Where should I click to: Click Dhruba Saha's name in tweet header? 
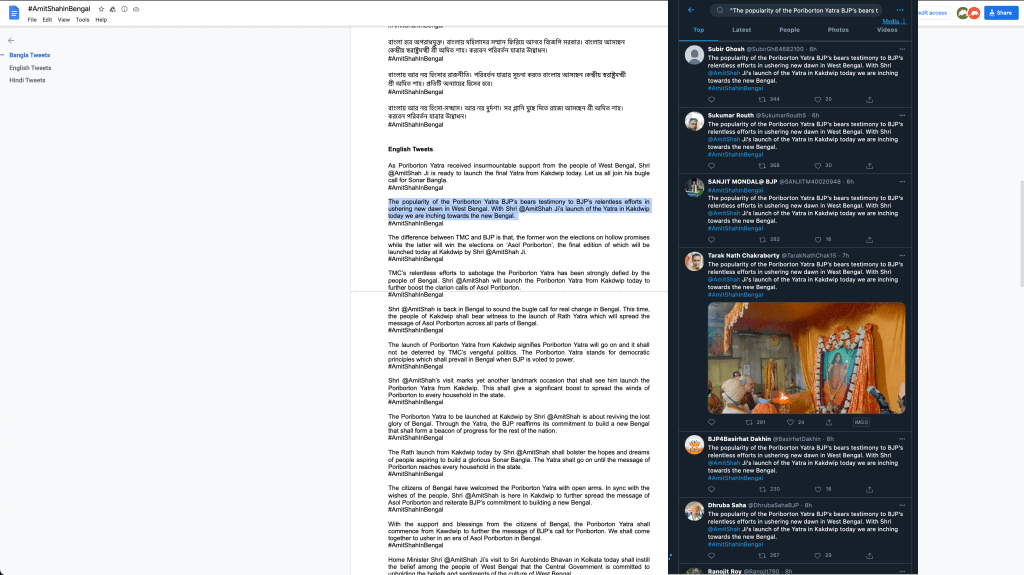(x=727, y=505)
